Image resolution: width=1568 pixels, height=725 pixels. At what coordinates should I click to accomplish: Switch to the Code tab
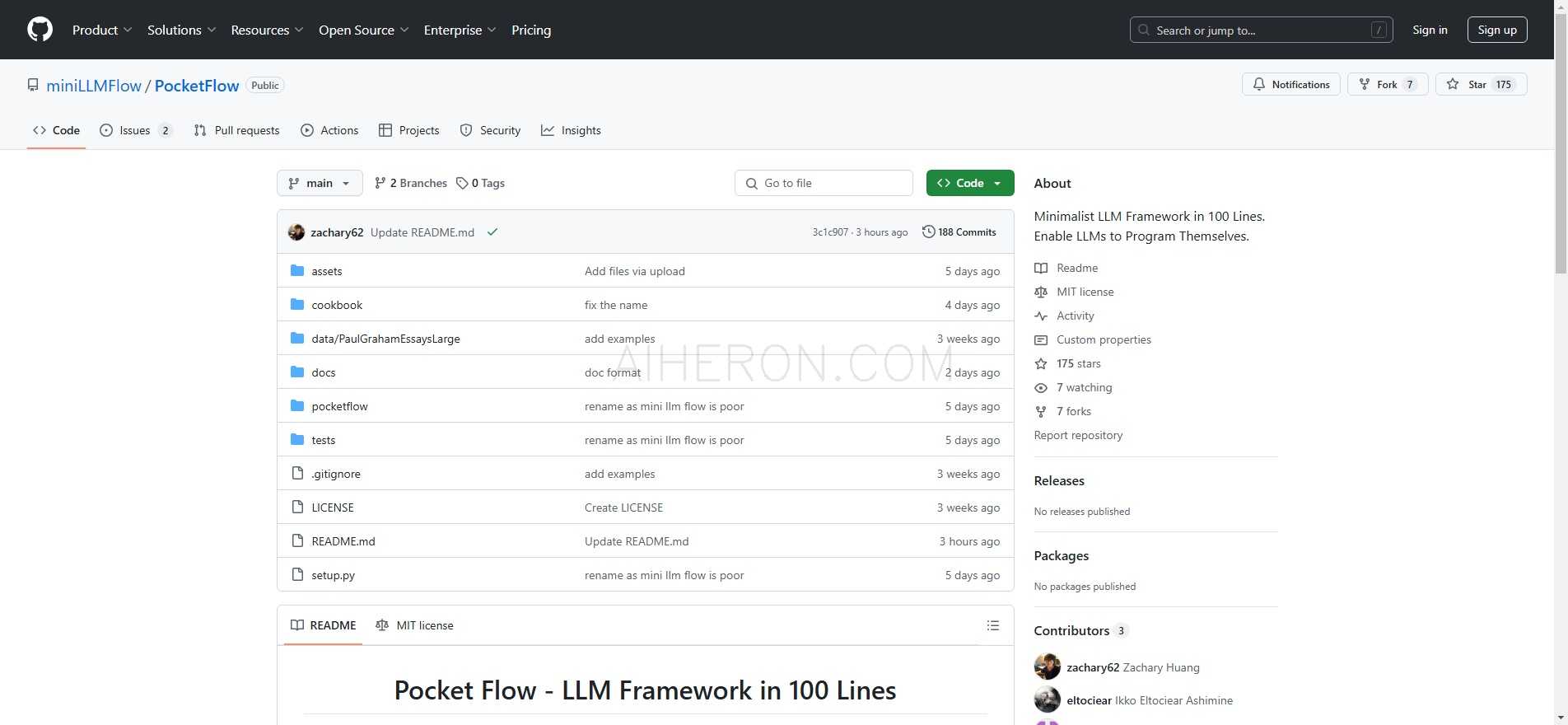click(x=56, y=130)
